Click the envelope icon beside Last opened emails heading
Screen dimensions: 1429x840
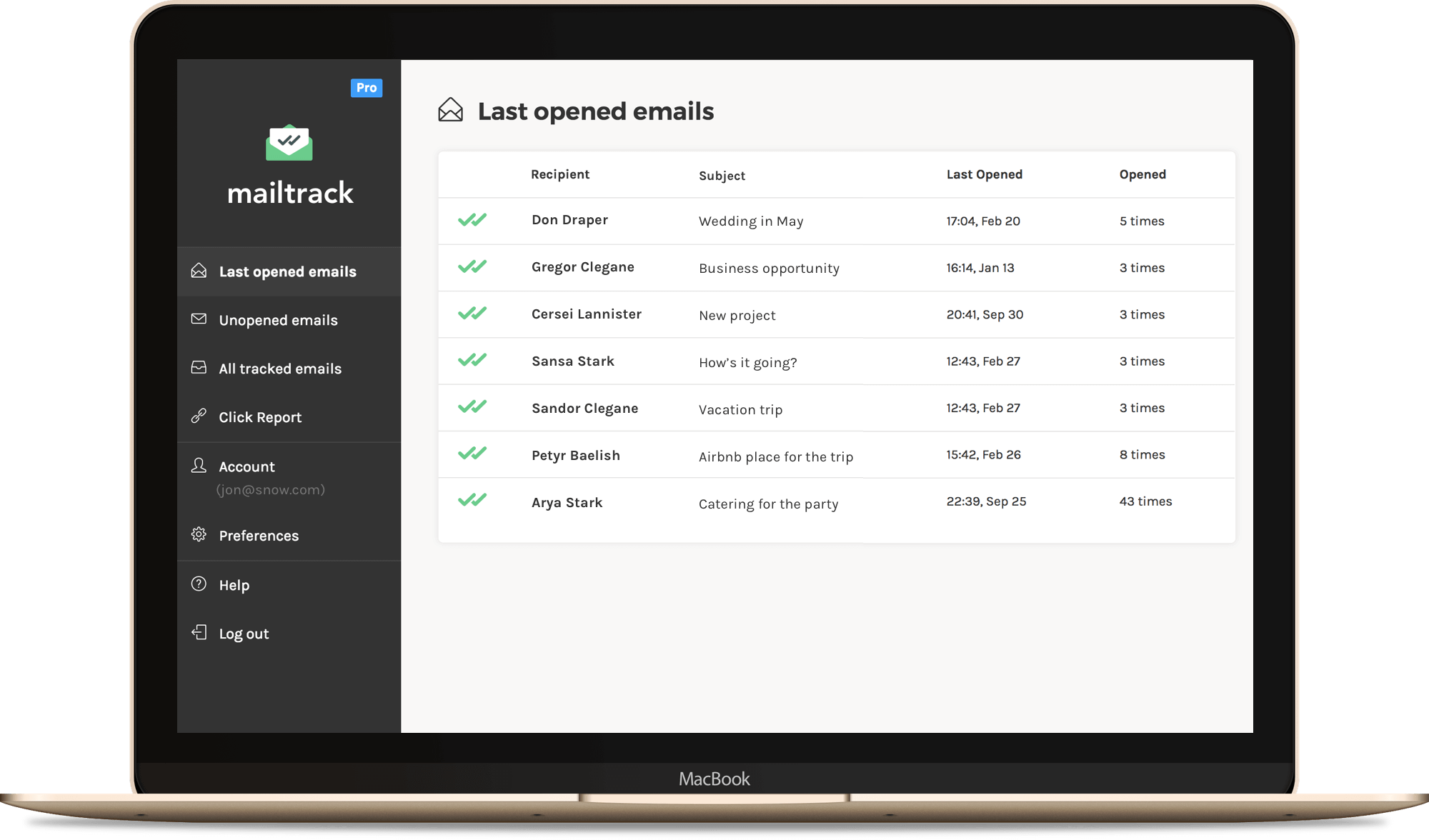(x=450, y=109)
